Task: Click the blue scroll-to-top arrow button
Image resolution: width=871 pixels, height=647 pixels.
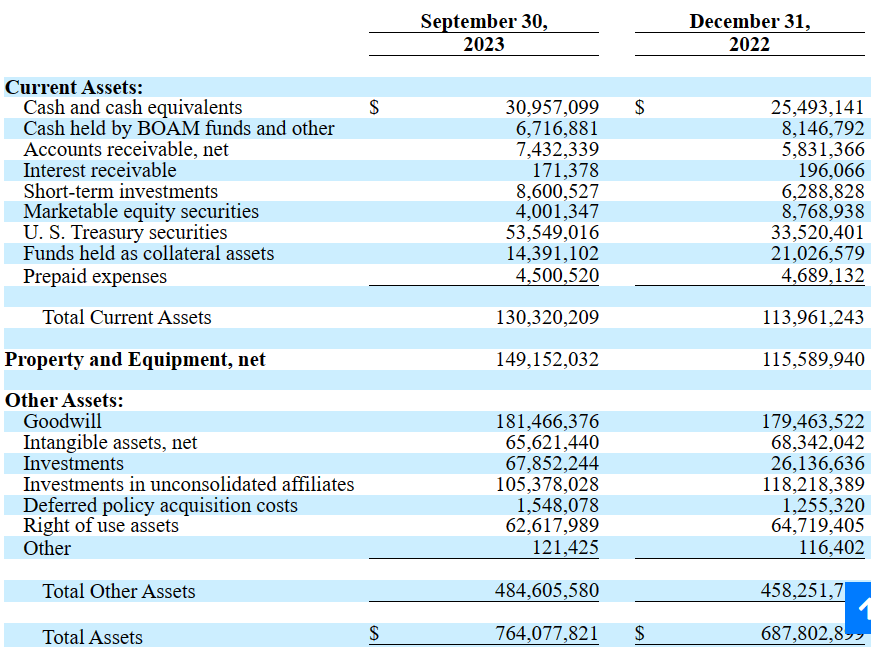Action: (x=859, y=607)
